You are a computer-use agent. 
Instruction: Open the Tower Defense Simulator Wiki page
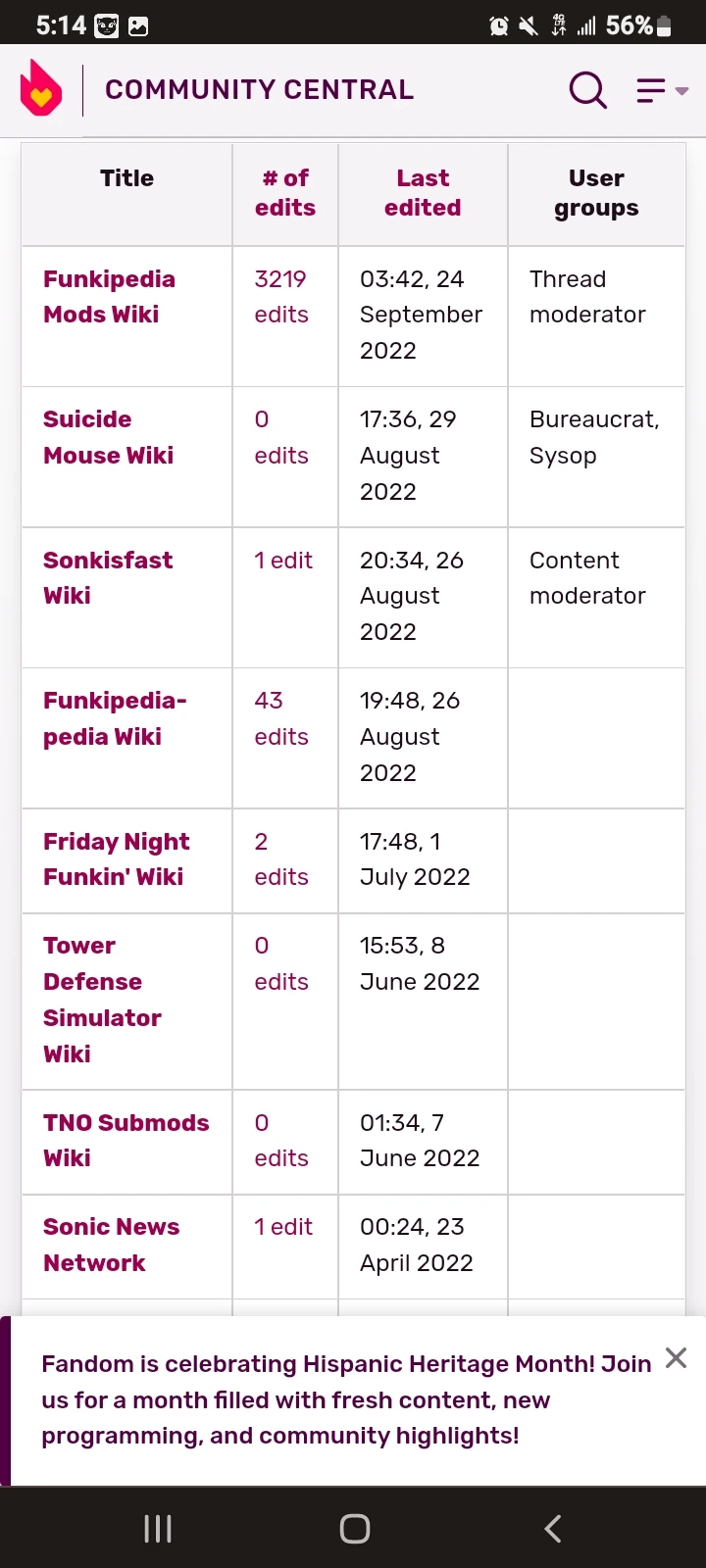102,1000
